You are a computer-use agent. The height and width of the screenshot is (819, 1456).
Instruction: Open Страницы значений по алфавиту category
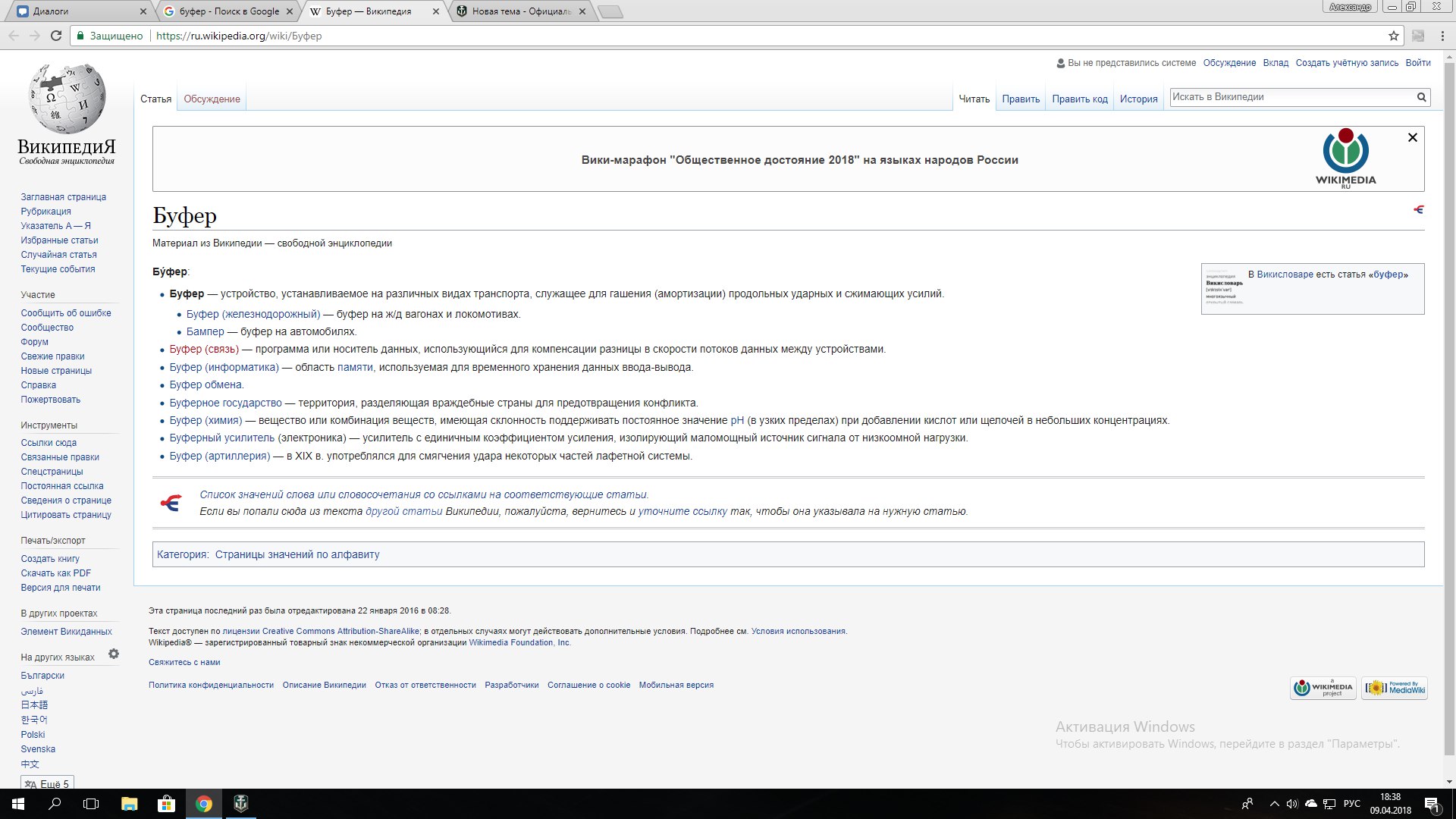297,554
